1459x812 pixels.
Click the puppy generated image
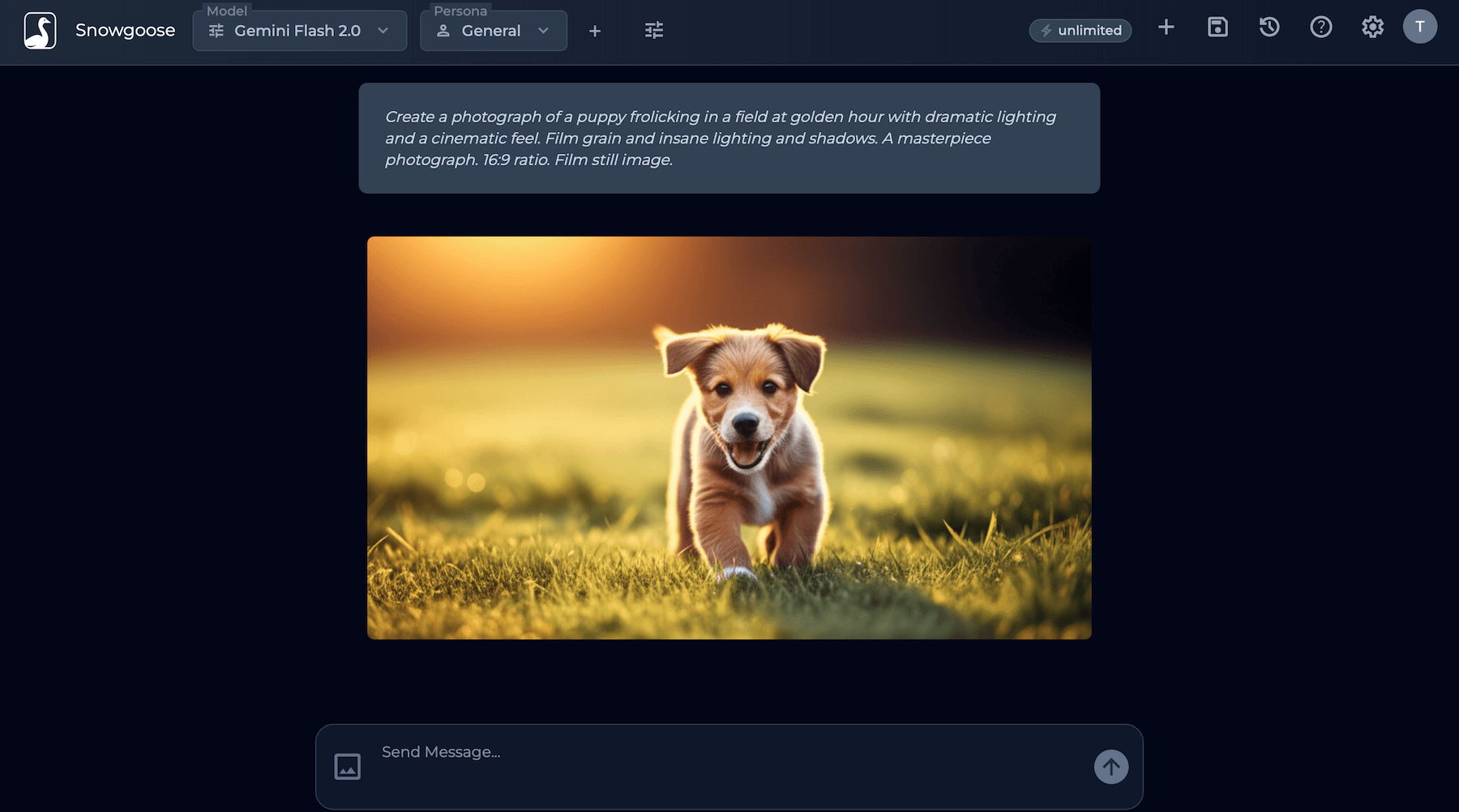(x=729, y=438)
